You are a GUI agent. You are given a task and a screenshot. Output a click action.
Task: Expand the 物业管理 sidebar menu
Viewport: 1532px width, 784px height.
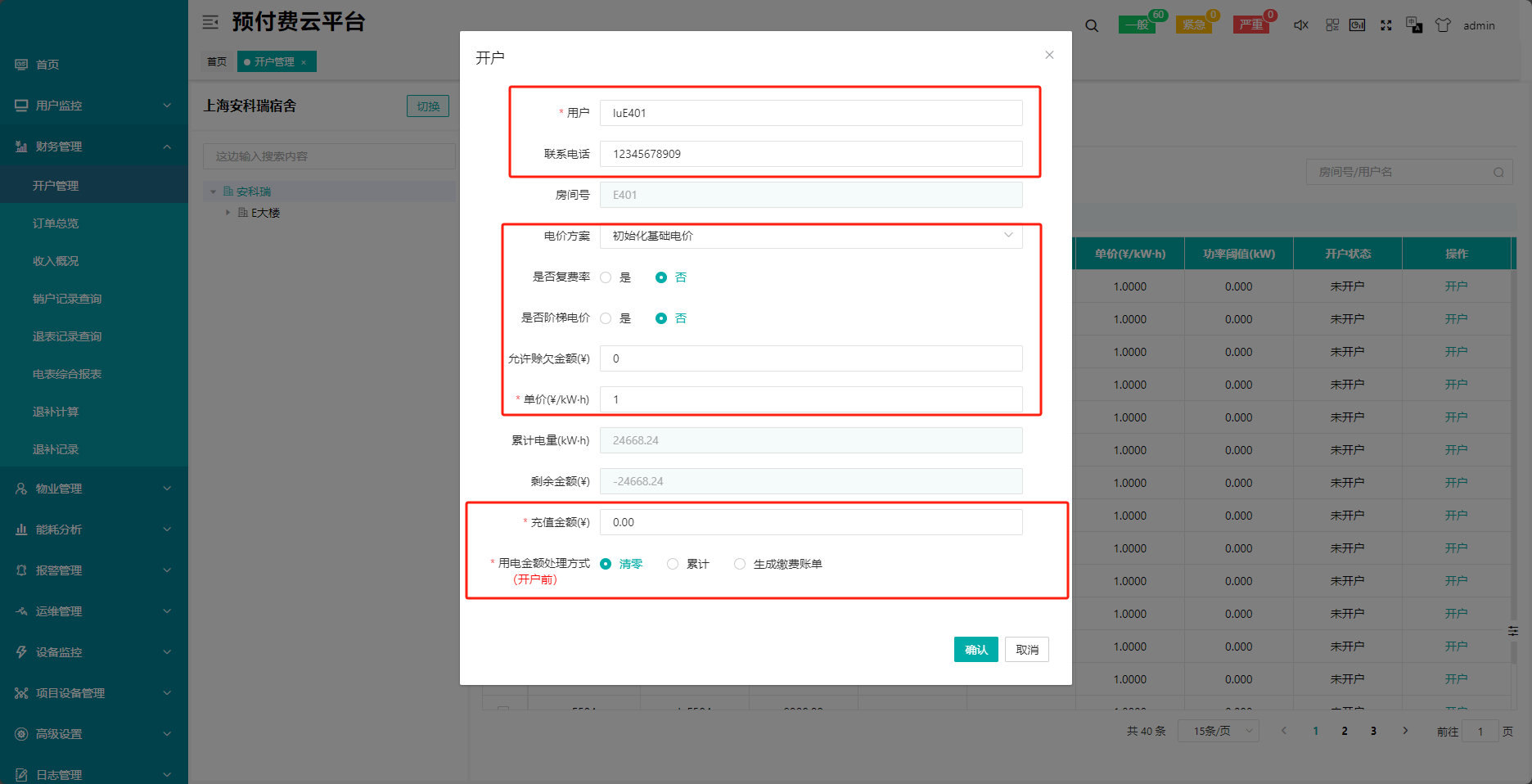tap(93, 489)
